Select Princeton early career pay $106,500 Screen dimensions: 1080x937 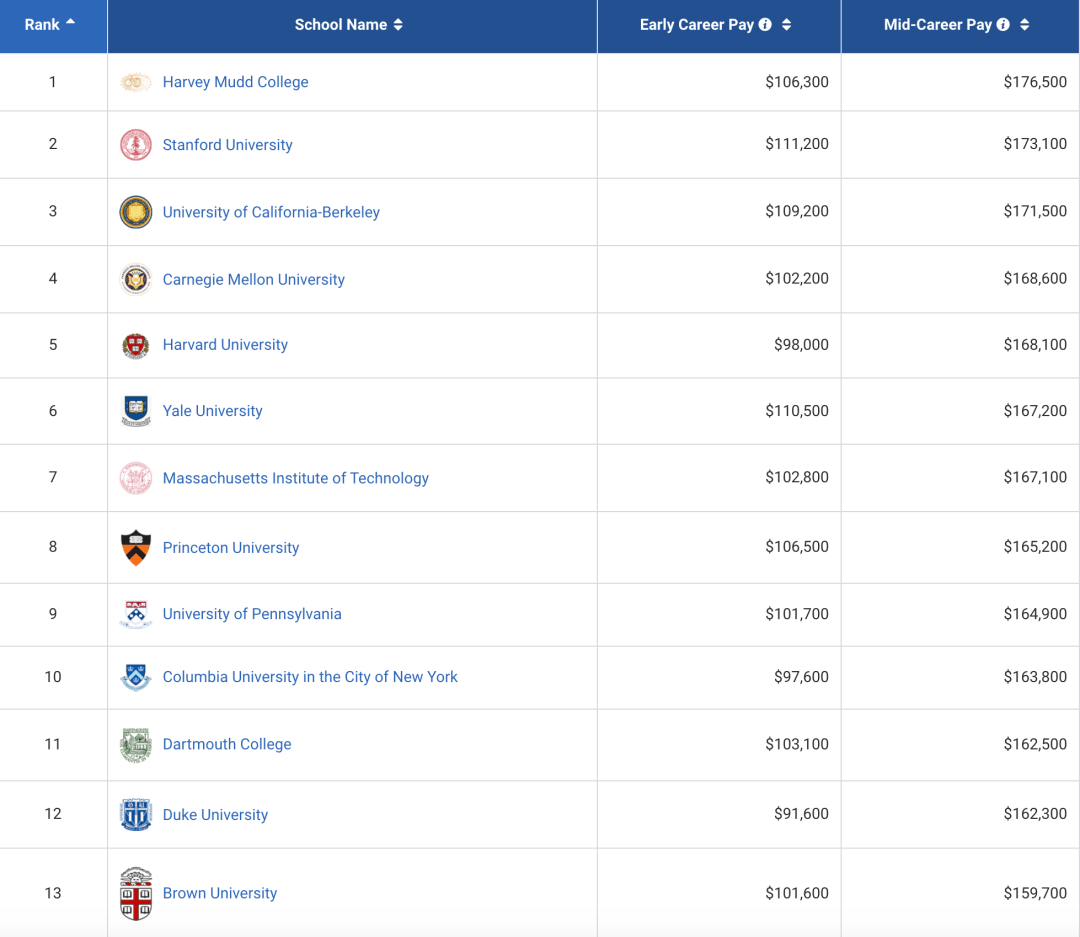(797, 546)
